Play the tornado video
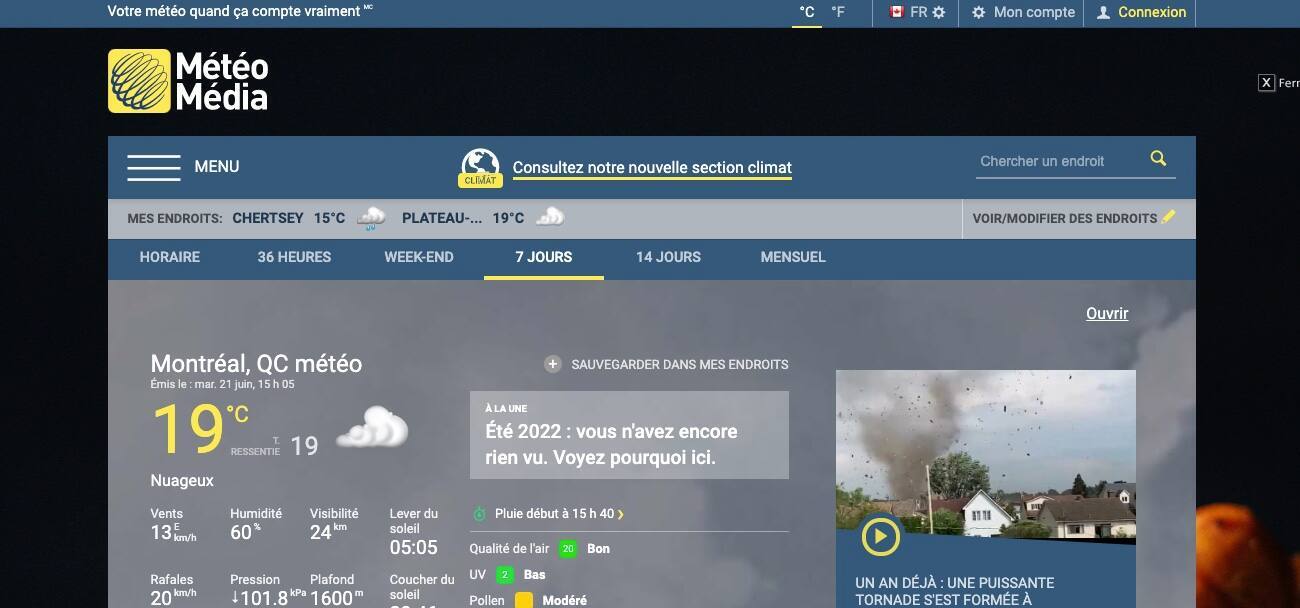1300x608 pixels. pos(880,537)
